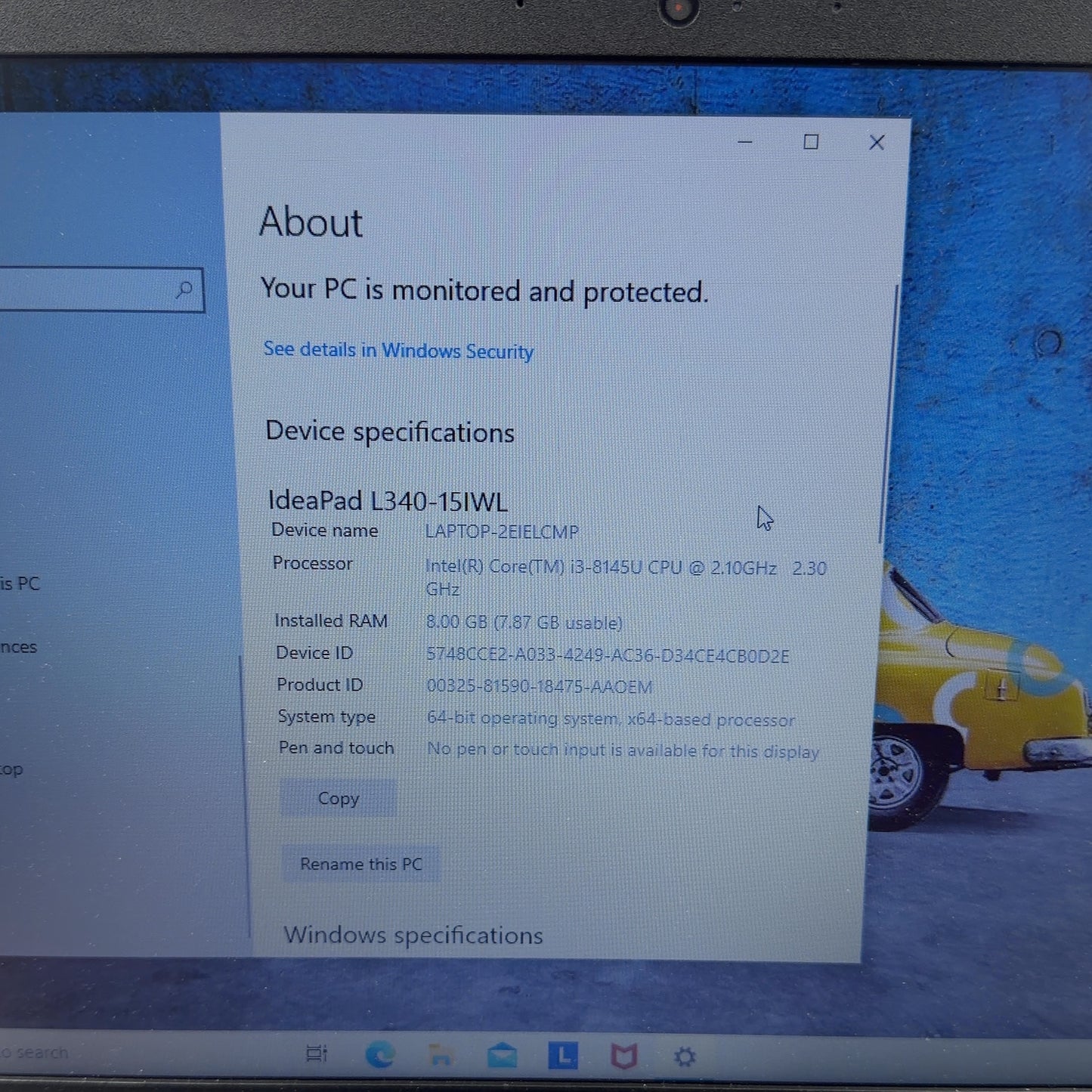
Task: Open File Explorer from the taskbar
Action: point(440,1055)
